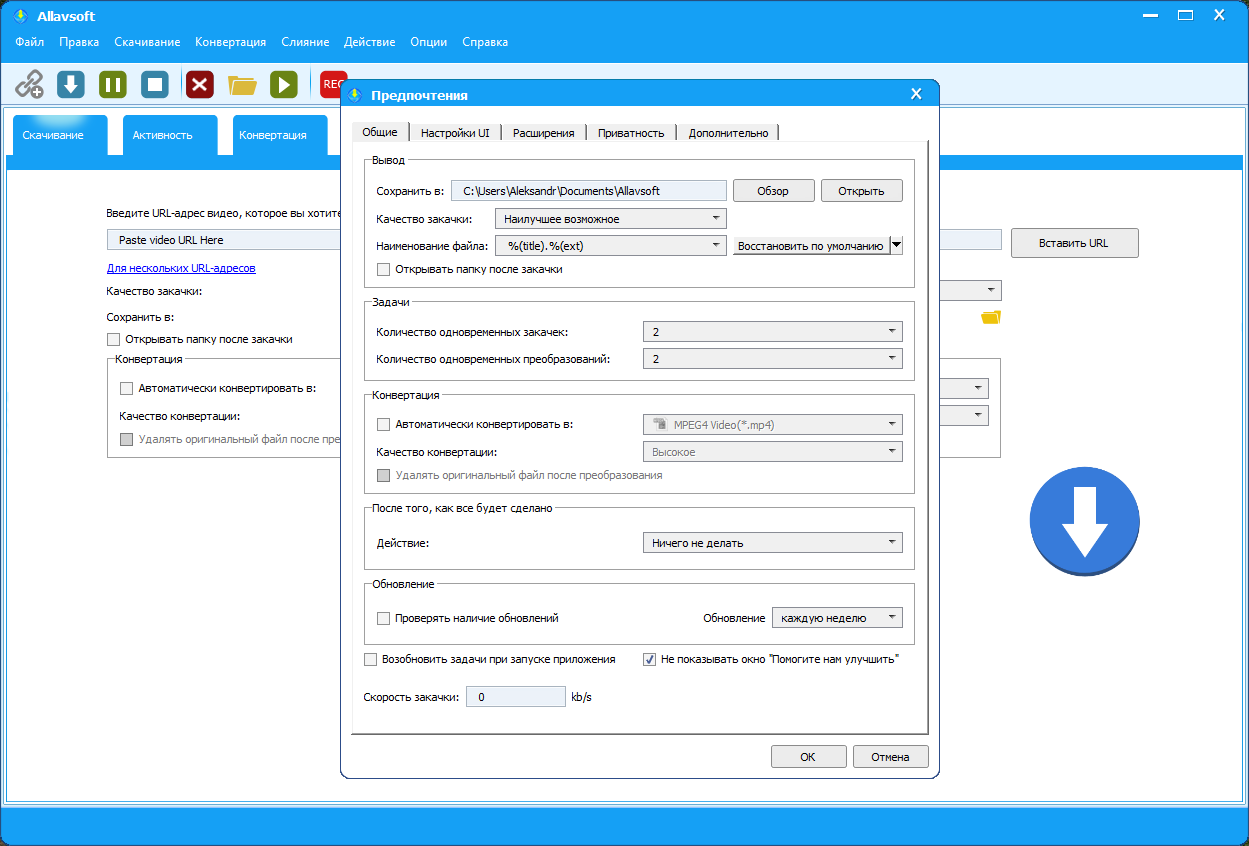Open the 'Действие' menu
Viewport: 1249px width, 846px height.
click(369, 42)
